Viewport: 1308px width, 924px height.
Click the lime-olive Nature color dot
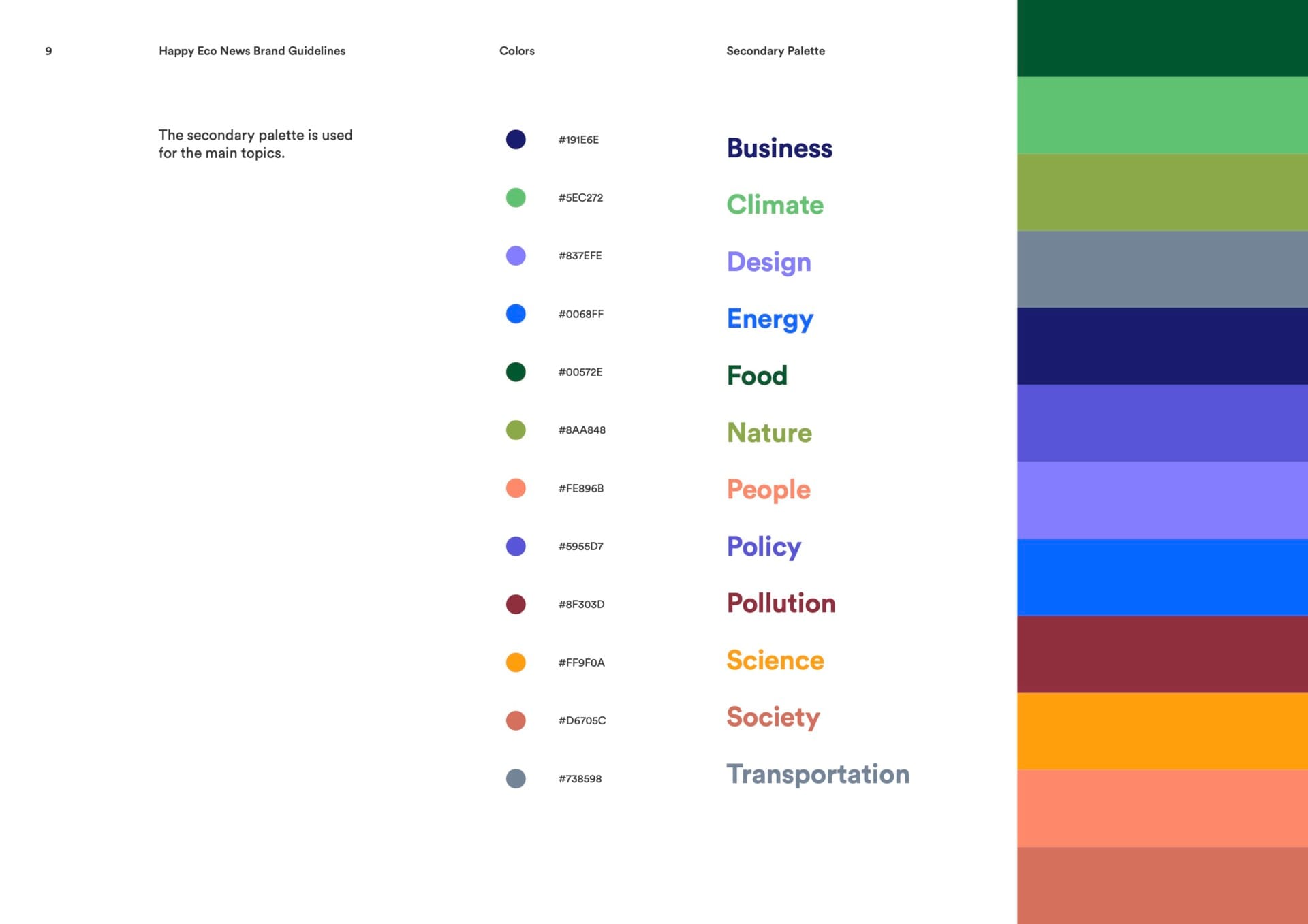tap(516, 430)
